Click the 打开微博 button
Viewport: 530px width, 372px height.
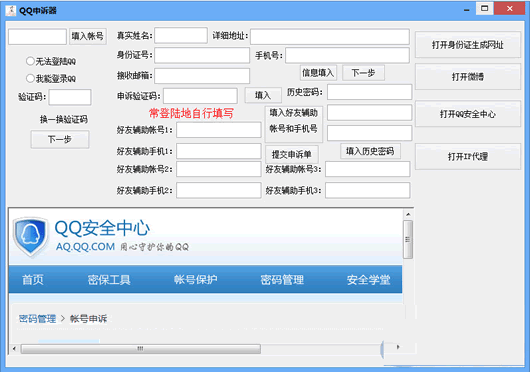point(468,77)
